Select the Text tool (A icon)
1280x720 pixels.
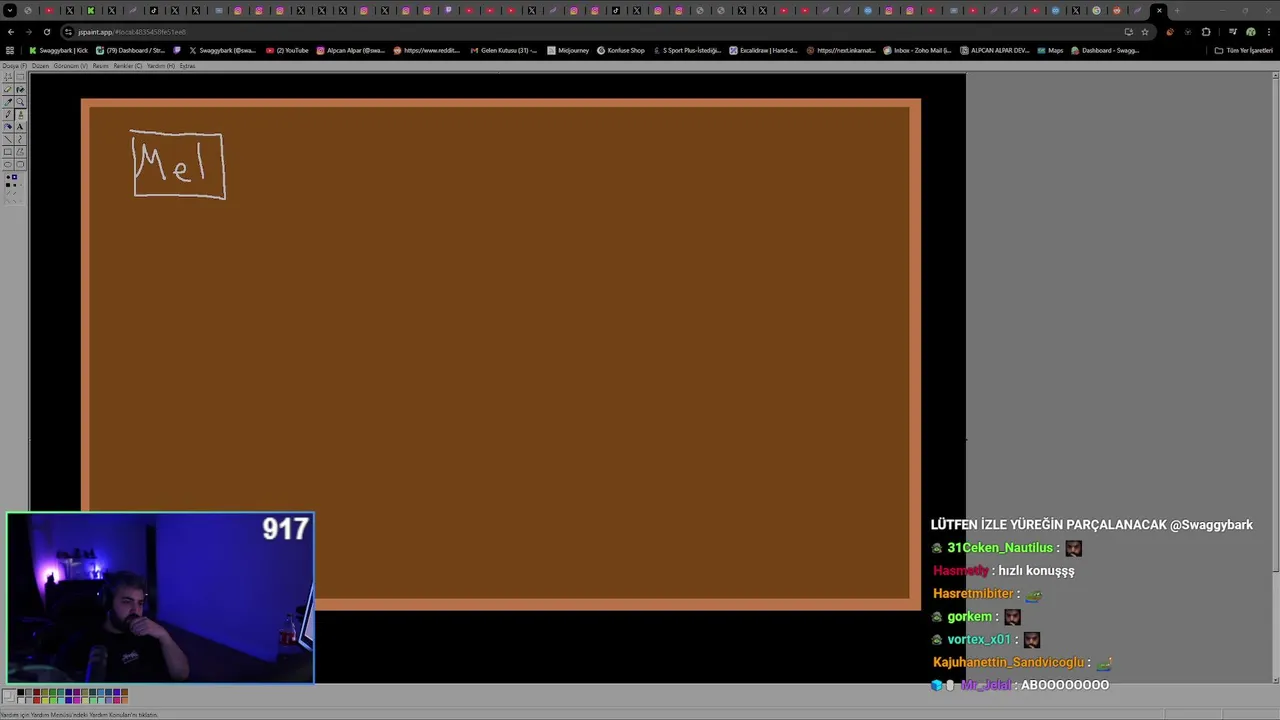click(x=20, y=127)
